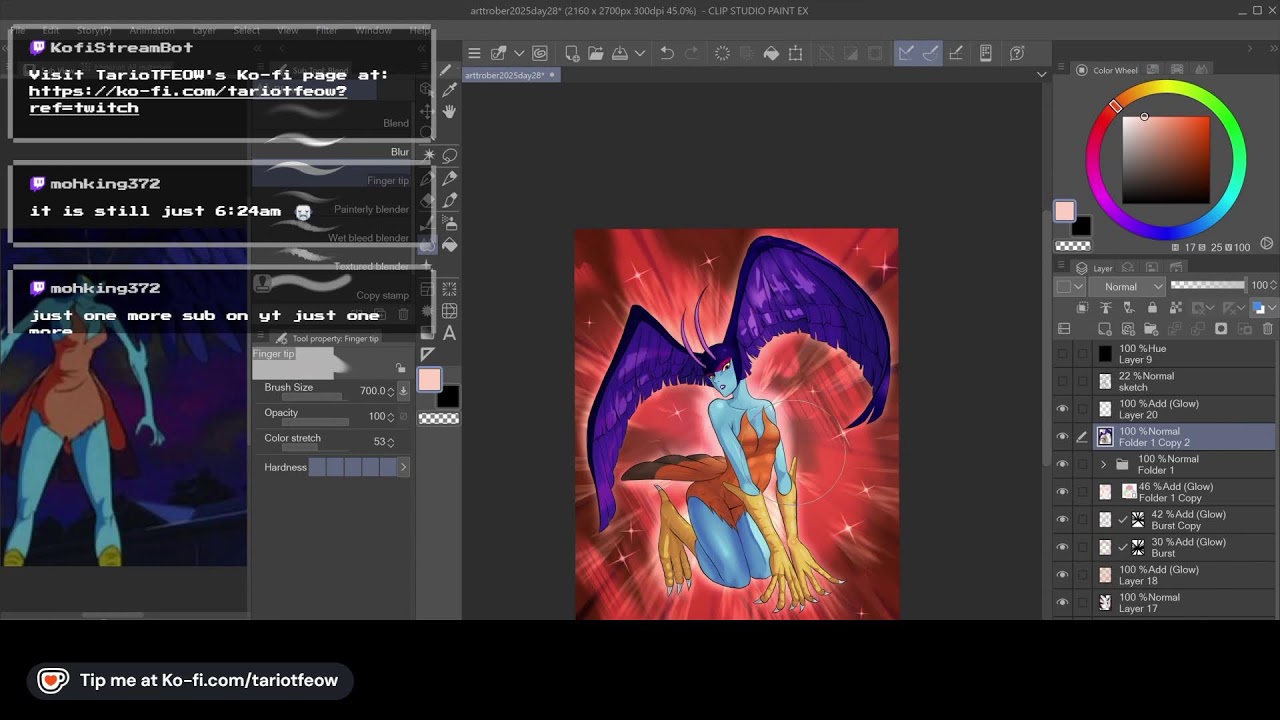1280x720 pixels.
Task: Create a new canvas from command bar
Action: [x=572, y=53]
